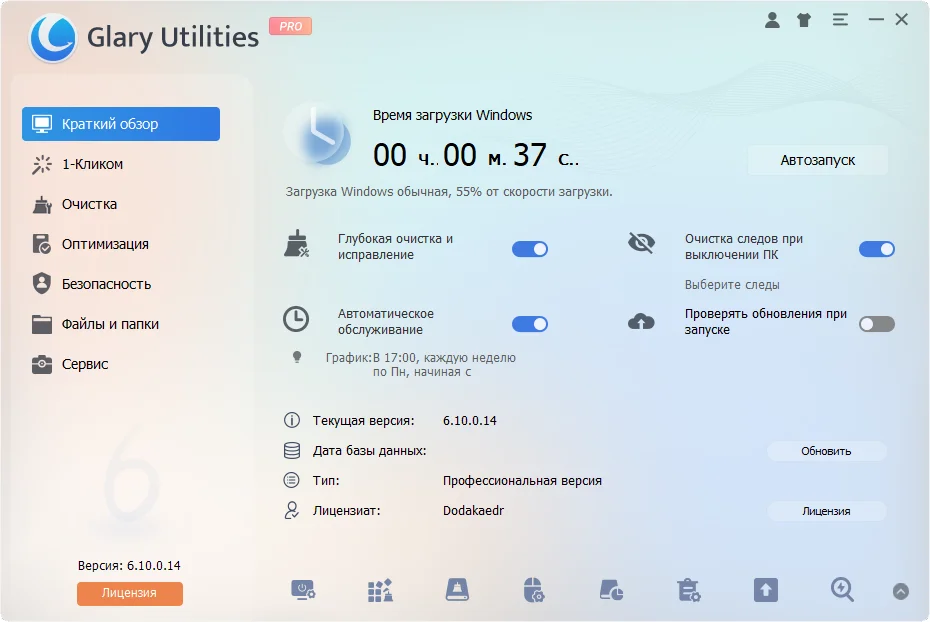
Task: Click the registry cleaner grid icon
Action: 380,590
